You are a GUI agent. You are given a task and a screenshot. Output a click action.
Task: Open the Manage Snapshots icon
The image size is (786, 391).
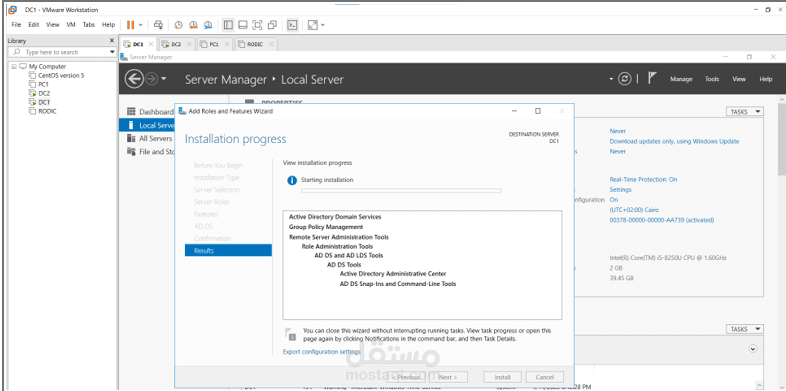208,25
